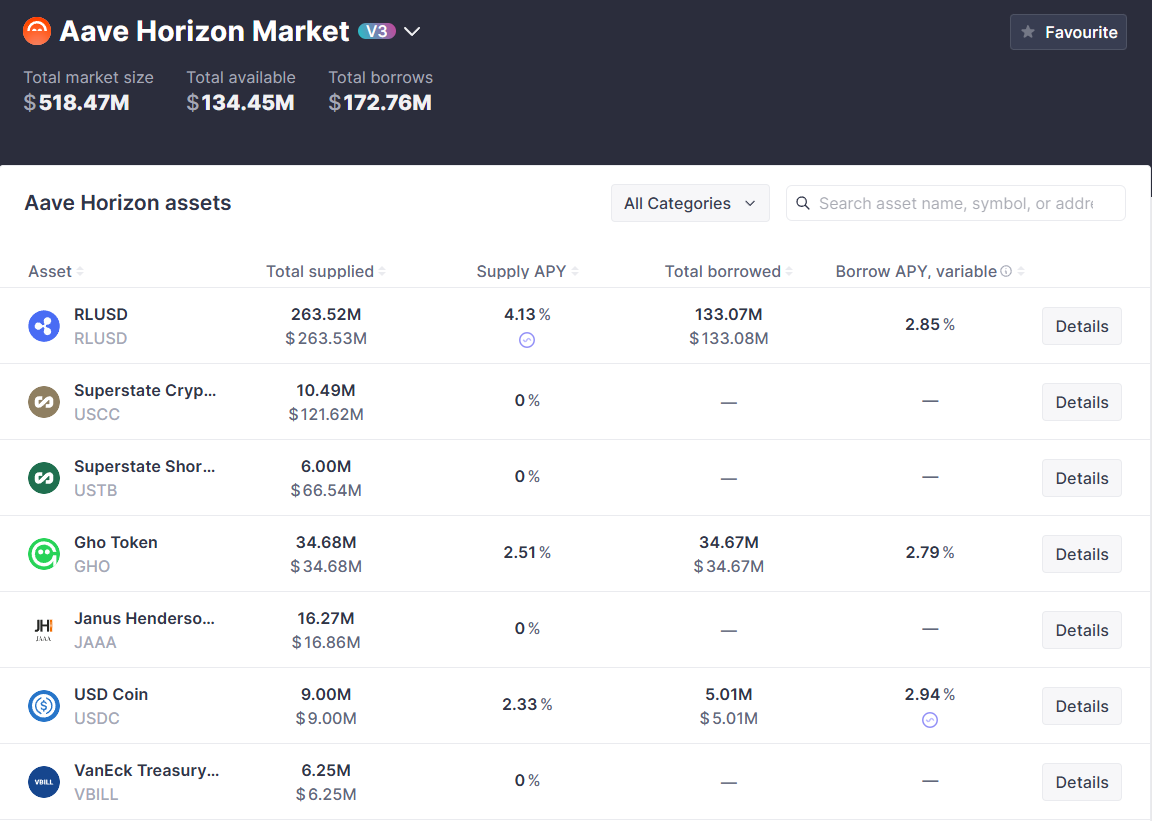Click the VanEck Treasury... asset name
Image resolution: width=1152 pixels, height=821 pixels.
coord(146,770)
